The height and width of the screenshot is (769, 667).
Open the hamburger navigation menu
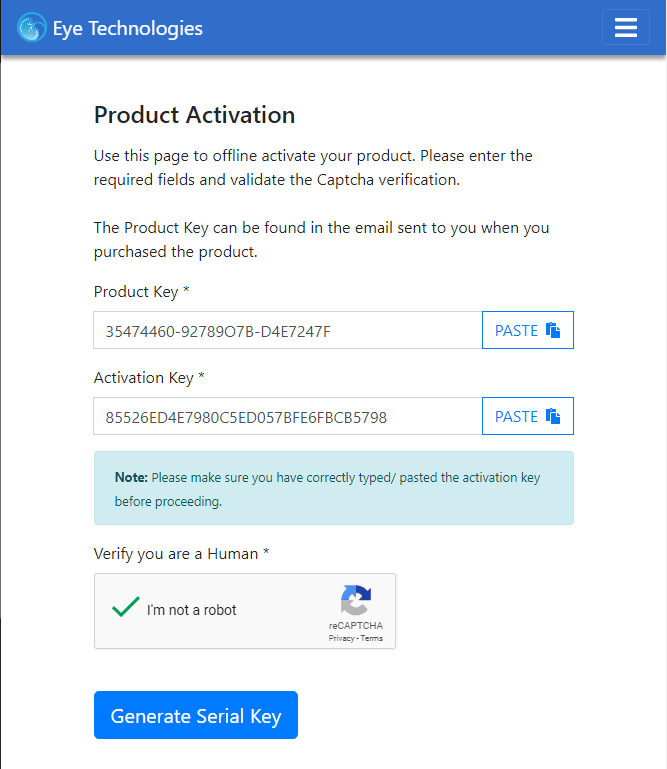coord(626,27)
